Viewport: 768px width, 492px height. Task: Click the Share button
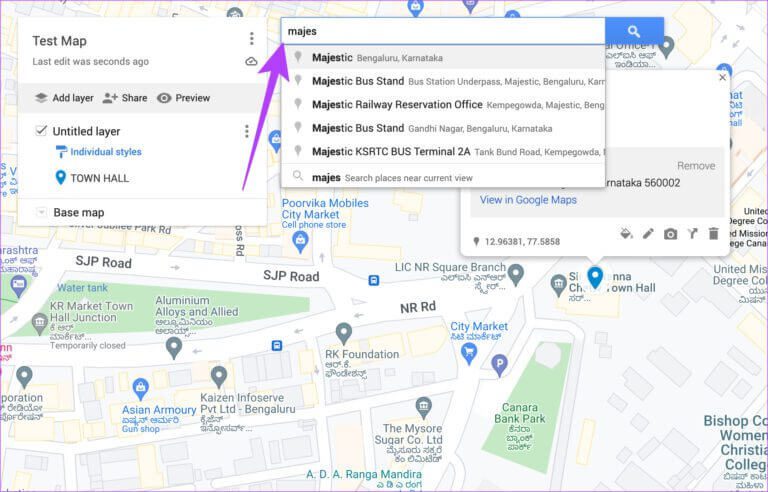point(125,98)
